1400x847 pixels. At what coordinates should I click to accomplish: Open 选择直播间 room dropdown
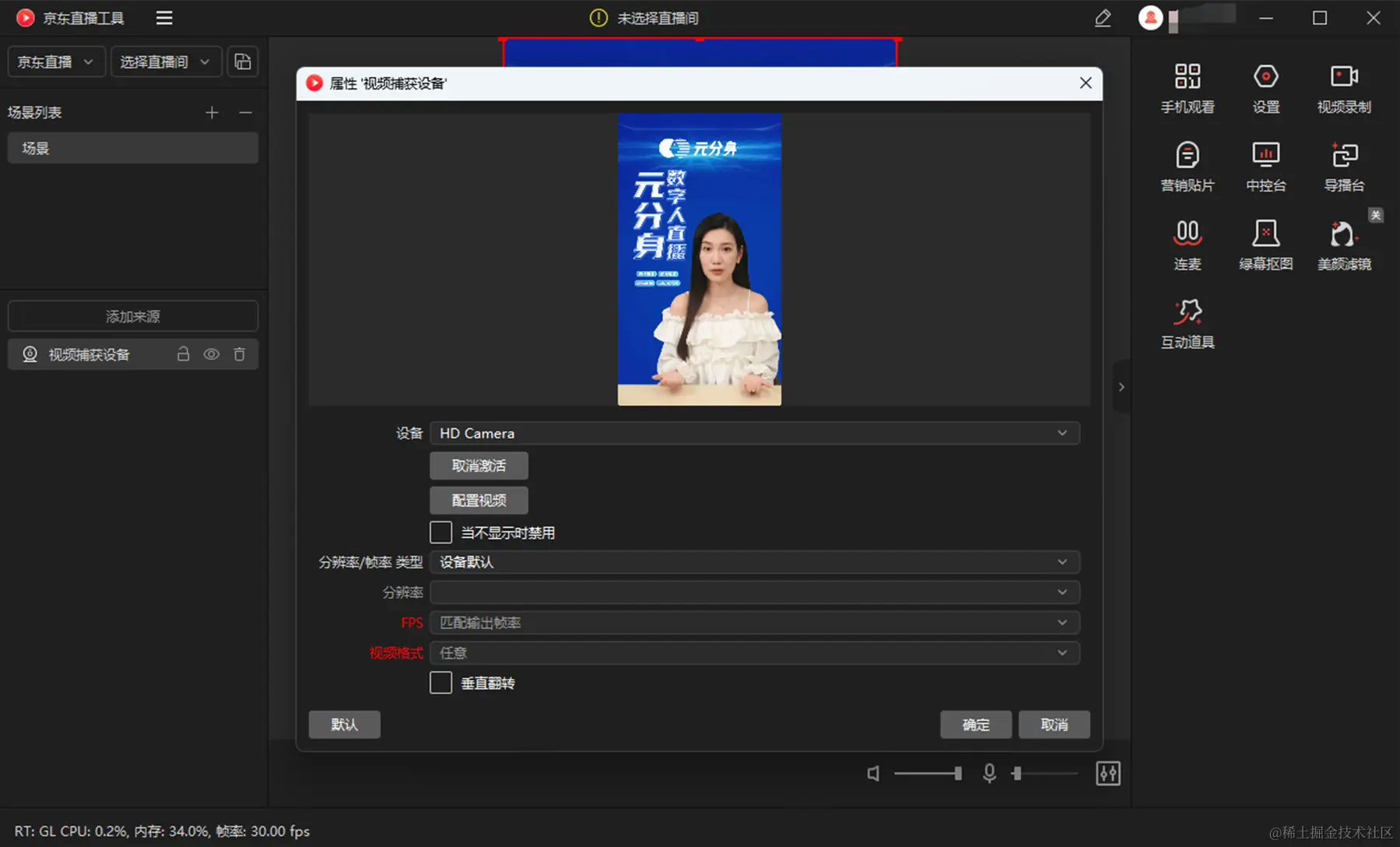tap(166, 62)
